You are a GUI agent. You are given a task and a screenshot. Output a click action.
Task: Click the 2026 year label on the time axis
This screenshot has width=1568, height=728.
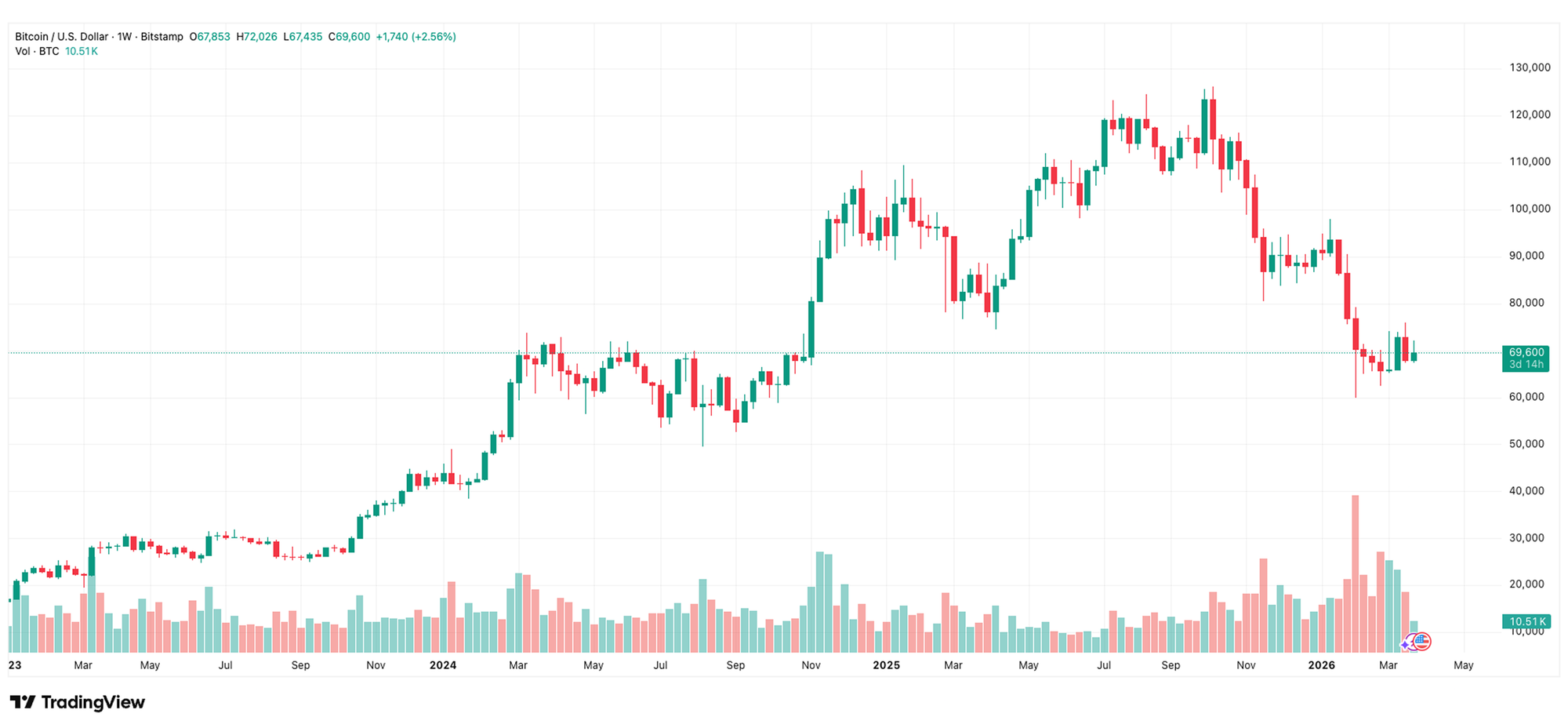tap(1322, 665)
